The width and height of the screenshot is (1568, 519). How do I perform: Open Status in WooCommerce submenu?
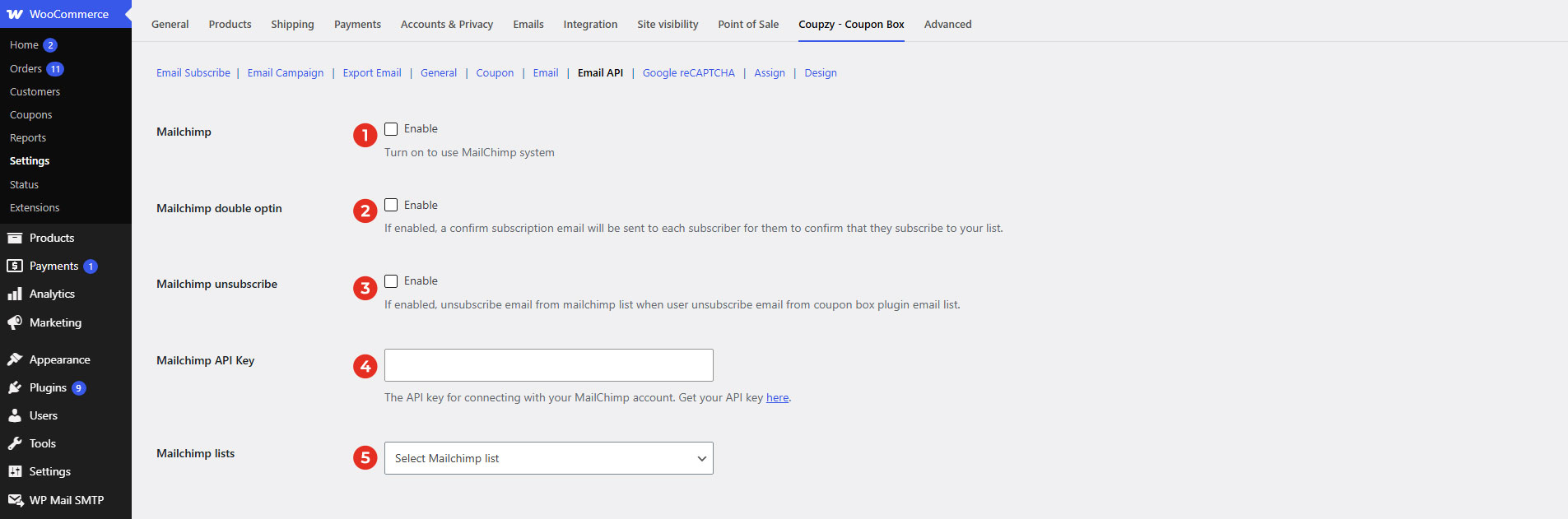pyautogui.click(x=24, y=184)
